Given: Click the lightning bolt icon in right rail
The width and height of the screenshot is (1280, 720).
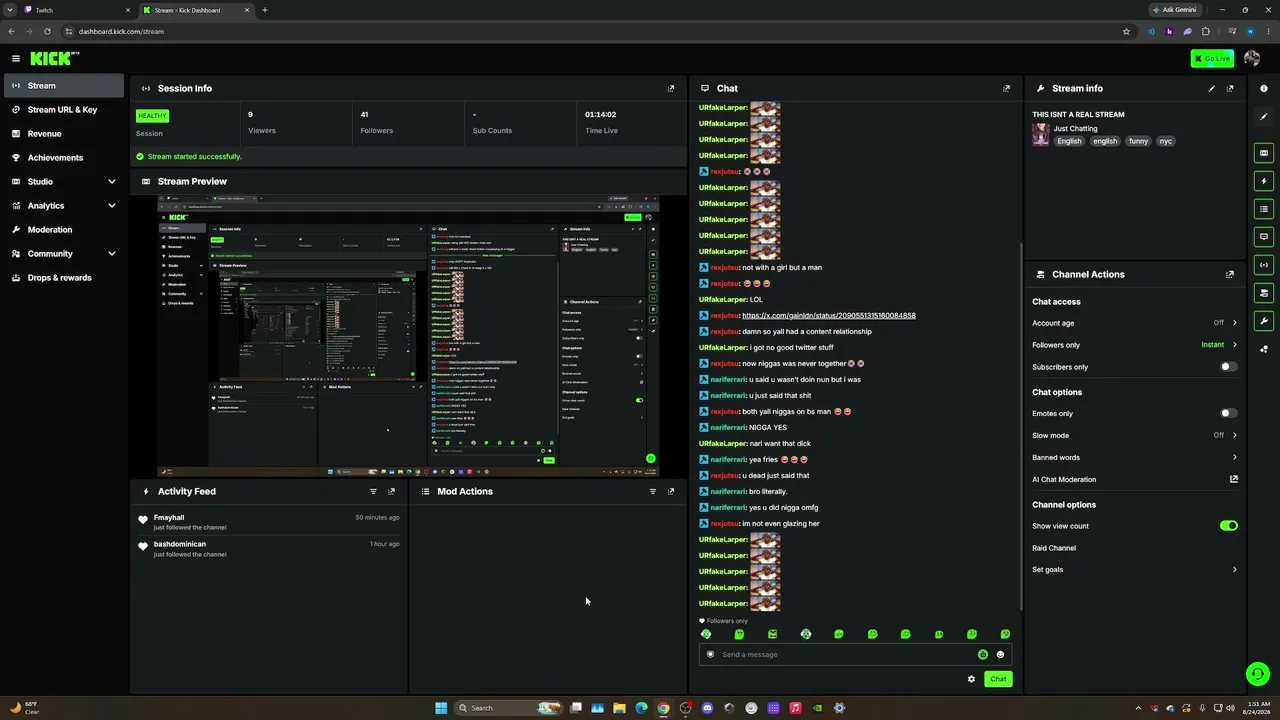Looking at the screenshot, I should (1264, 181).
